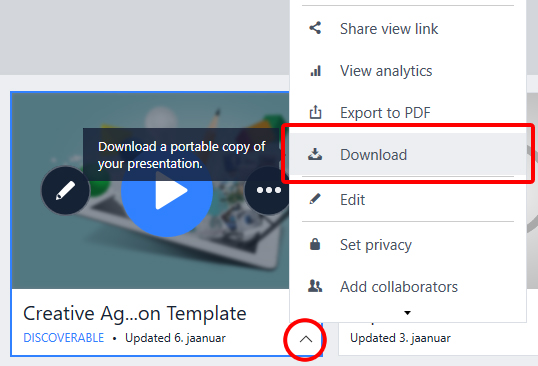
Task: Click the people icon for collaborators
Action: (x=315, y=286)
